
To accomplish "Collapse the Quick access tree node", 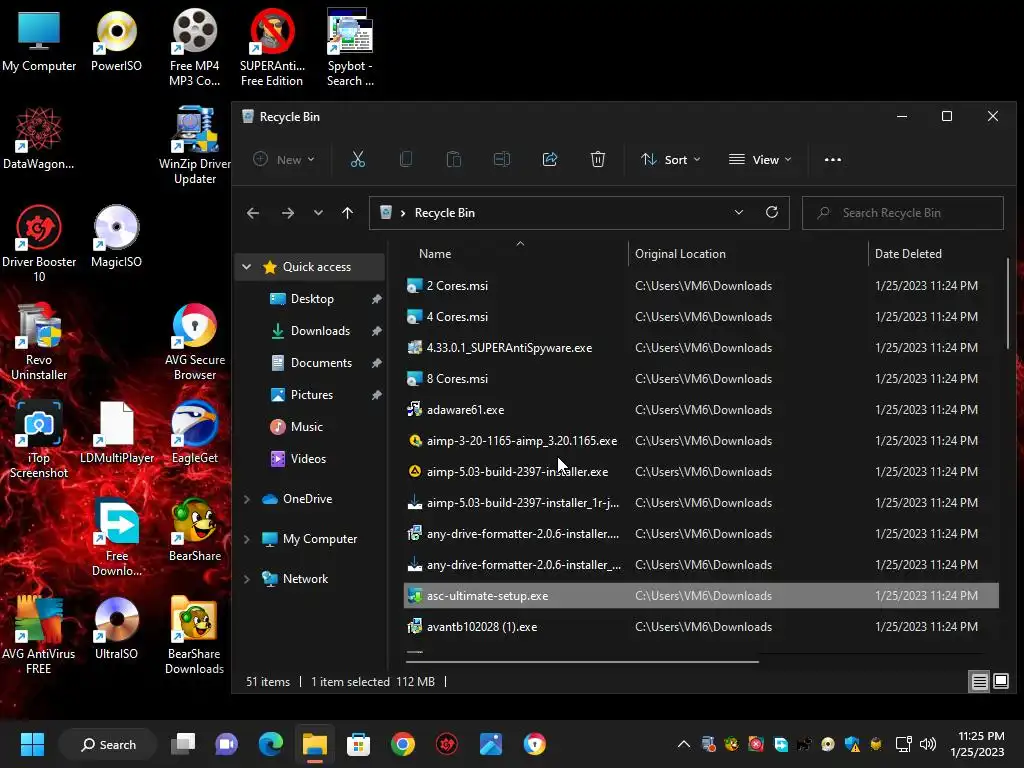I will pyautogui.click(x=246, y=266).
